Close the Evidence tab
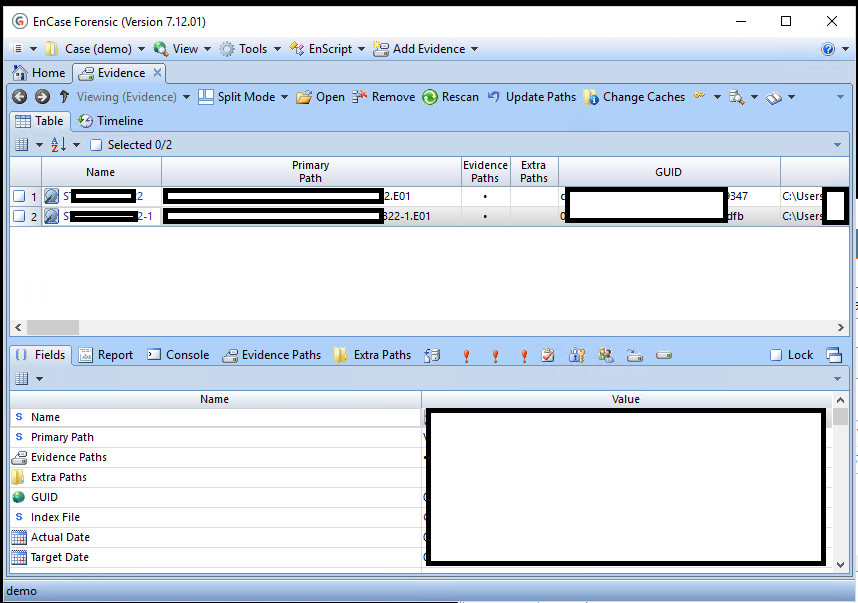 coord(158,72)
